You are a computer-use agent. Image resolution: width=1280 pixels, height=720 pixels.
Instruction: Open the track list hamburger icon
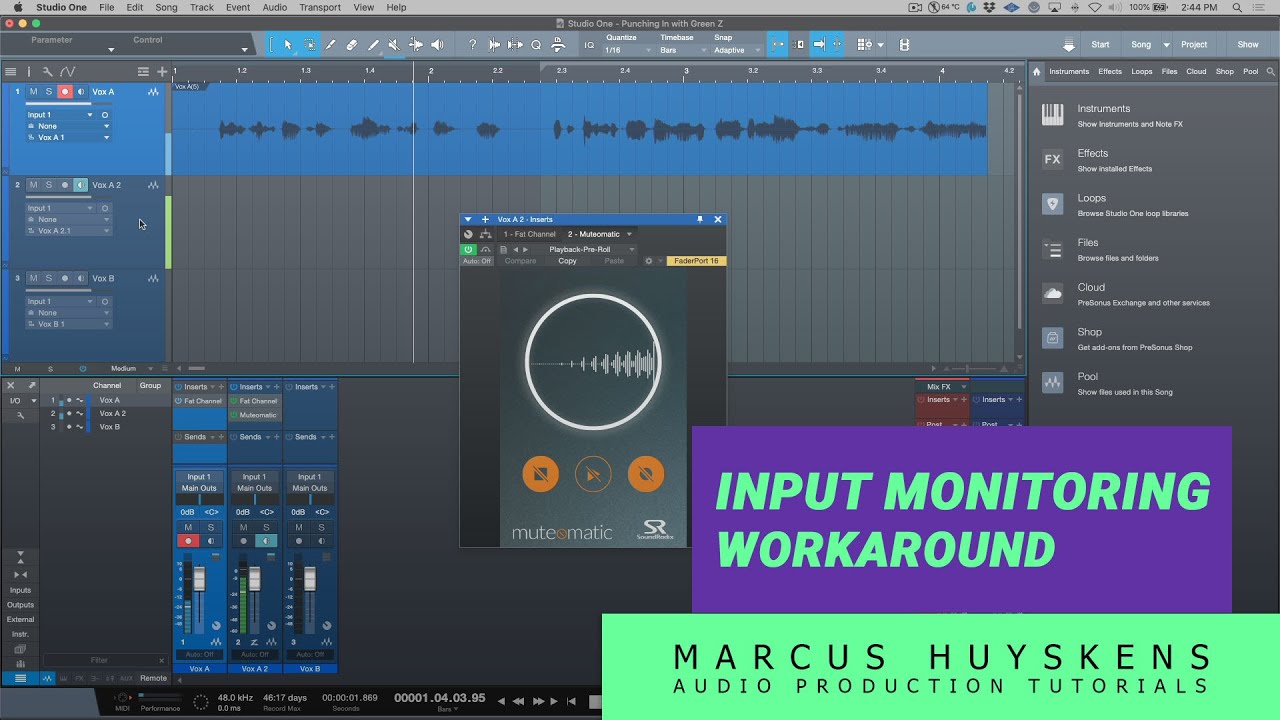pos(11,72)
